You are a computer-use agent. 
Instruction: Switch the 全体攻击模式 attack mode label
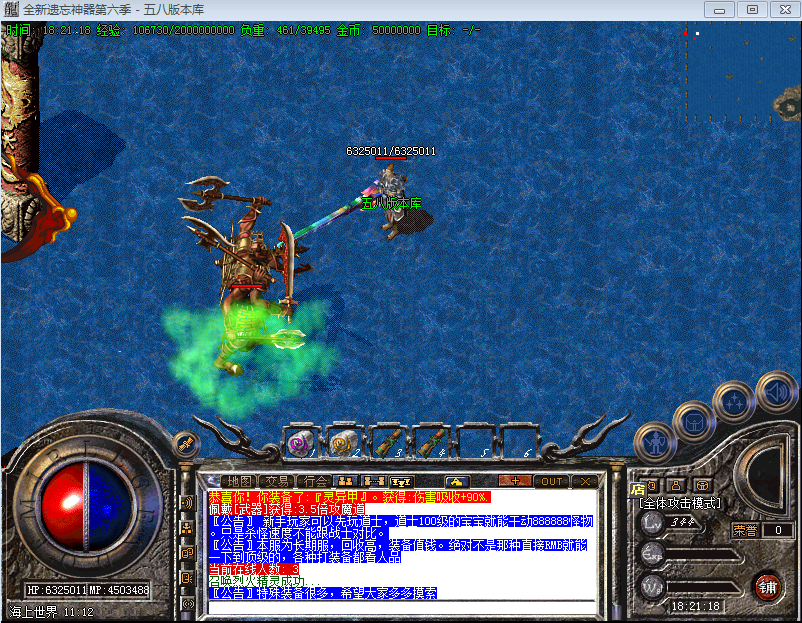680,503
